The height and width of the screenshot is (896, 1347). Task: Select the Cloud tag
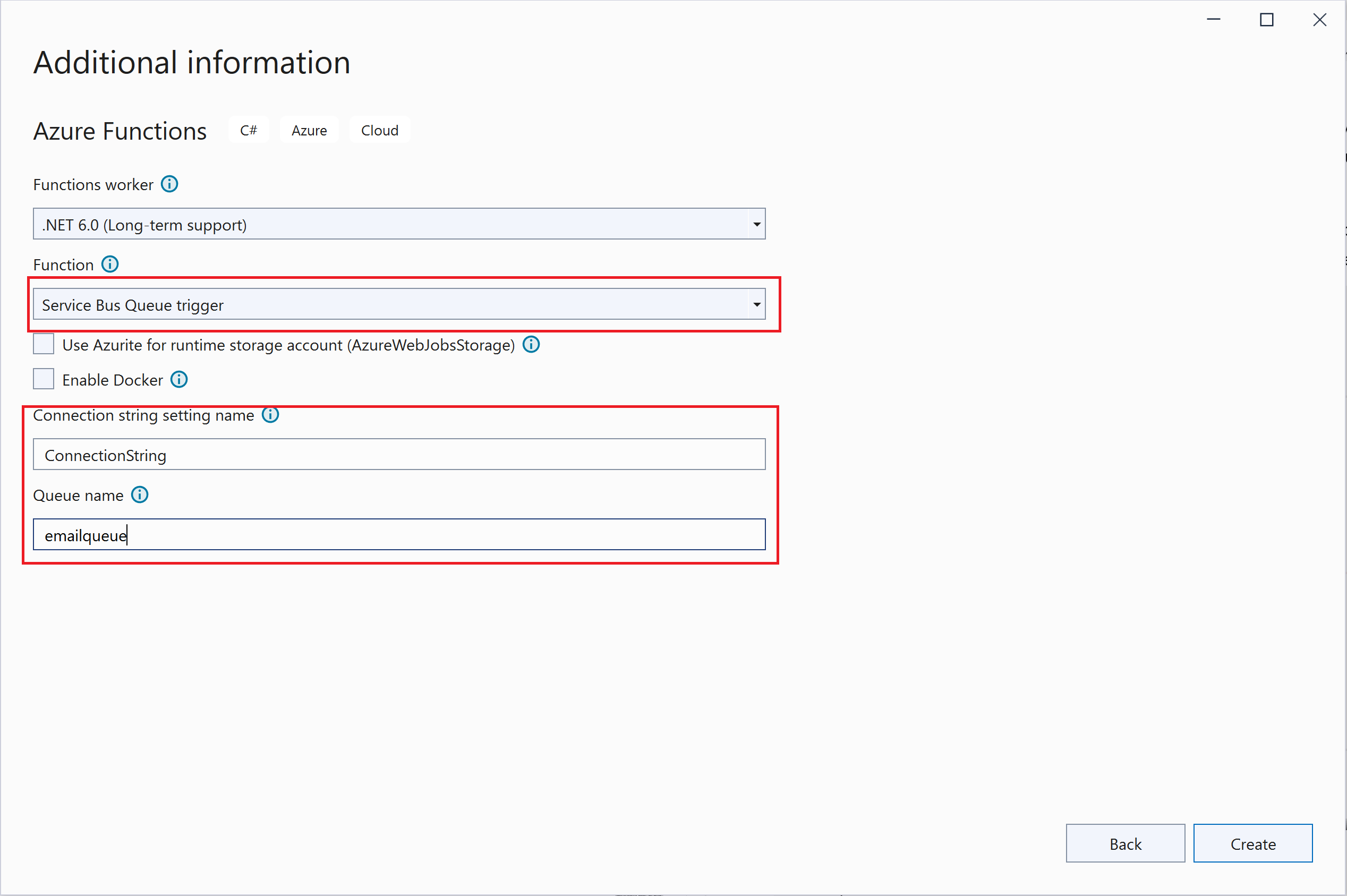pos(379,130)
